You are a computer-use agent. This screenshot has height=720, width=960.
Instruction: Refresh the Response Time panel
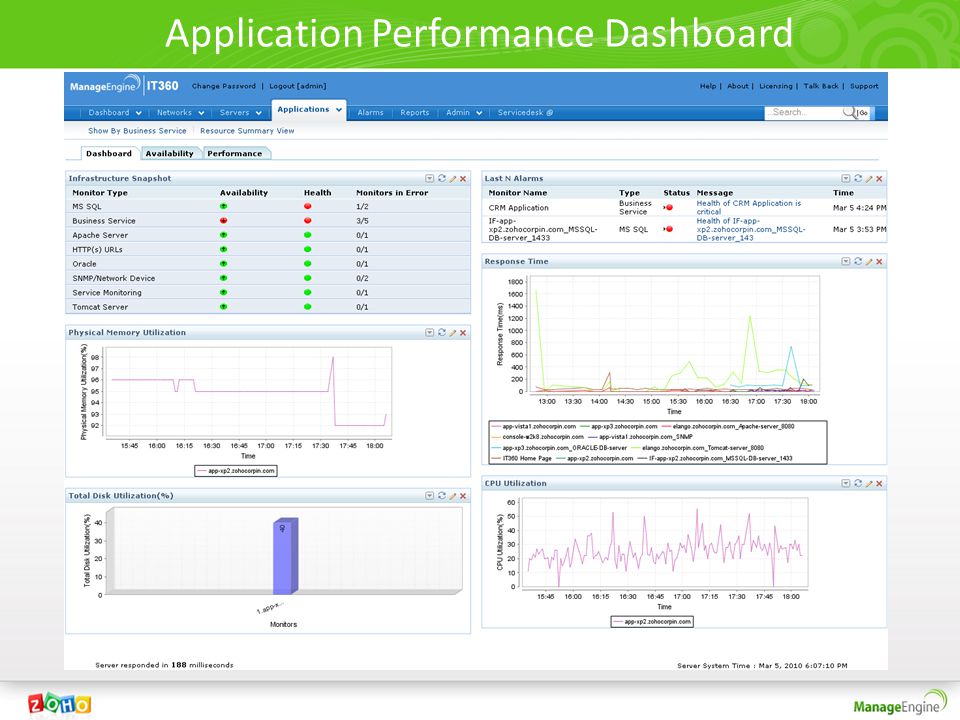coord(858,261)
